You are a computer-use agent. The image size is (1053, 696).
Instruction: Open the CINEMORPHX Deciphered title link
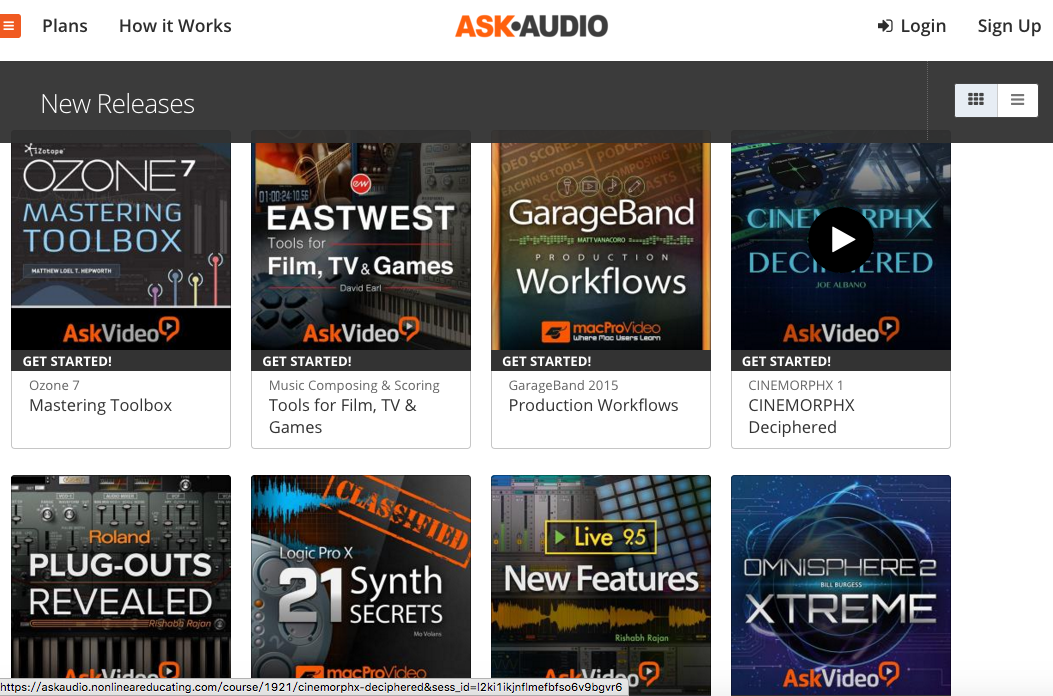802,416
